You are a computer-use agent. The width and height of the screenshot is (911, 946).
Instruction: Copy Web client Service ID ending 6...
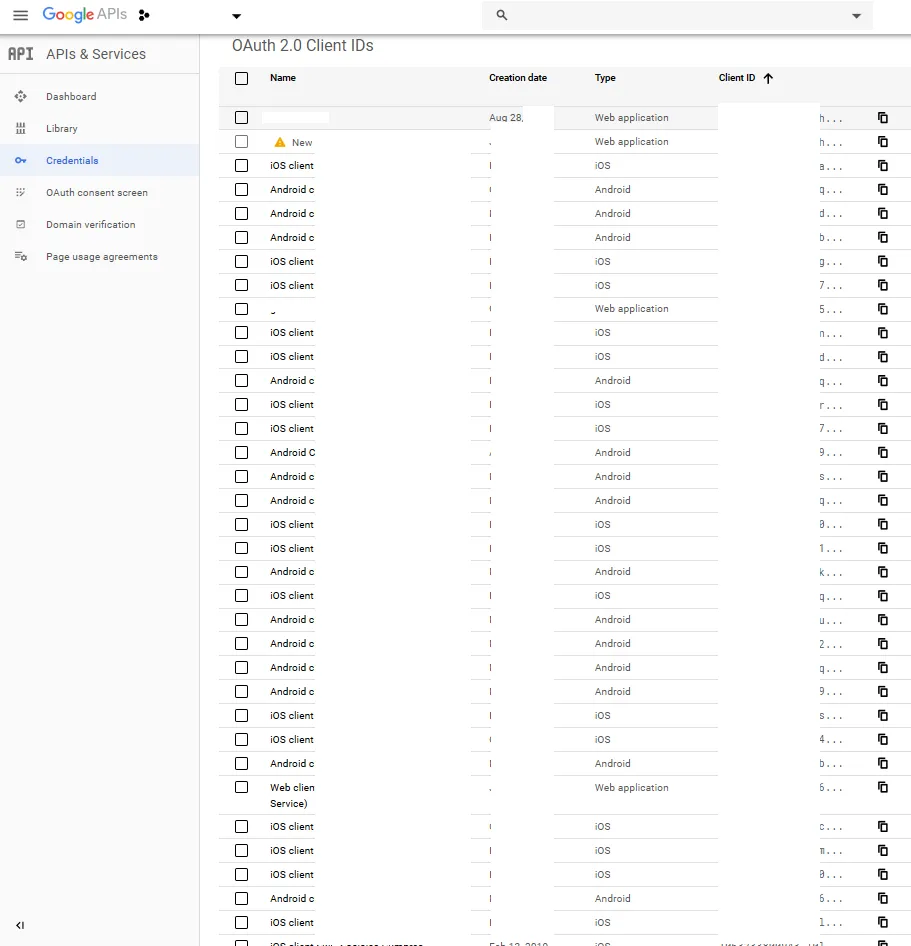[883, 787]
